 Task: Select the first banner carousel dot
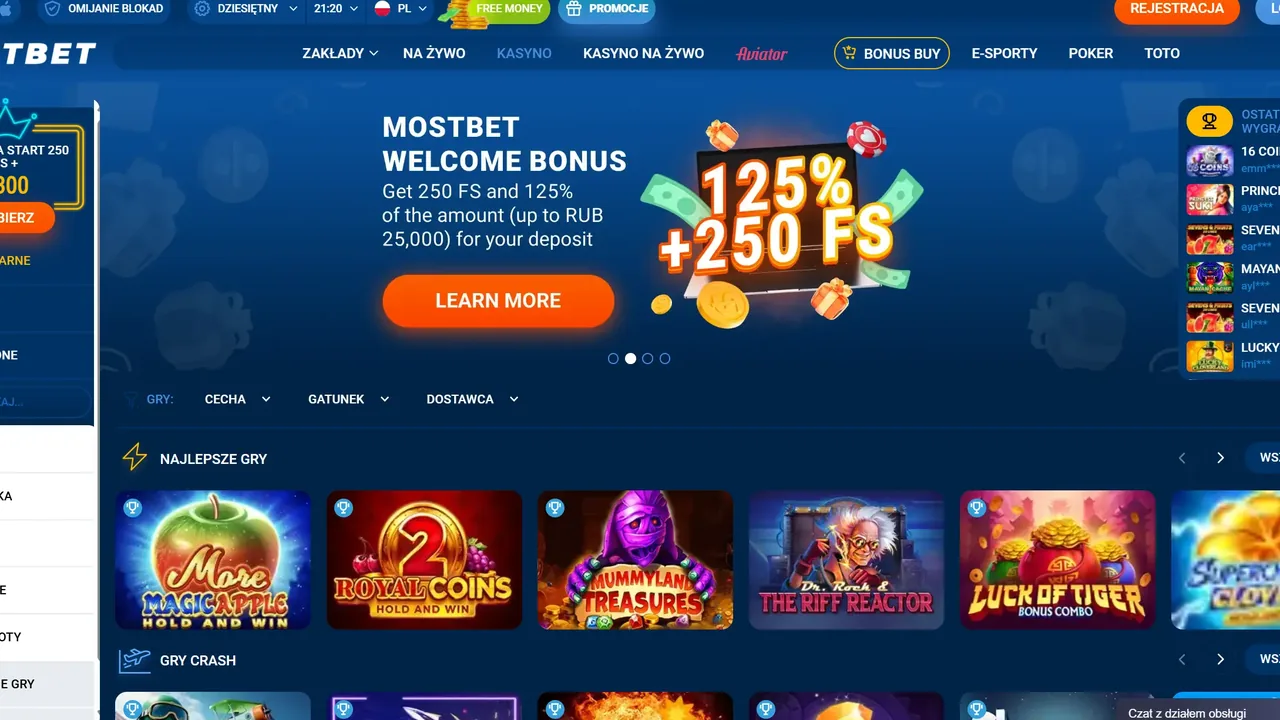[x=613, y=358]
